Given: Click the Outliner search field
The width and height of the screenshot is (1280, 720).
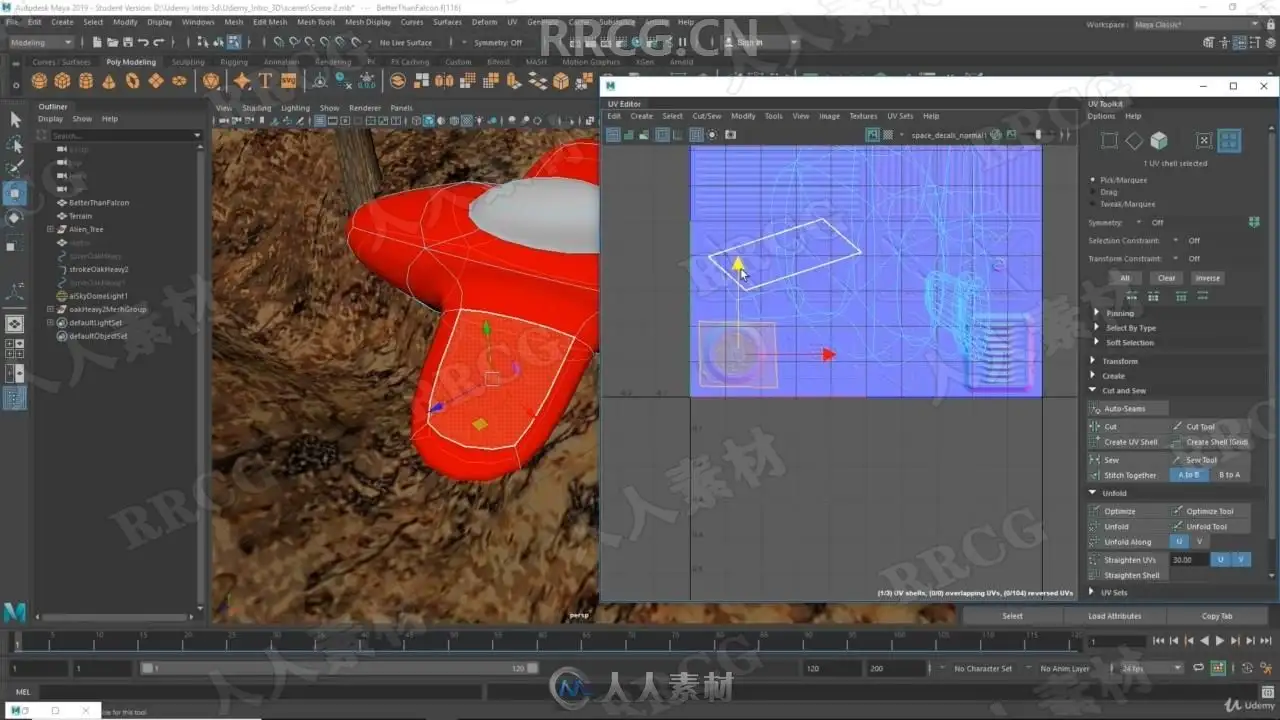Looking at the screenshot, I should [x=120, y=135].
